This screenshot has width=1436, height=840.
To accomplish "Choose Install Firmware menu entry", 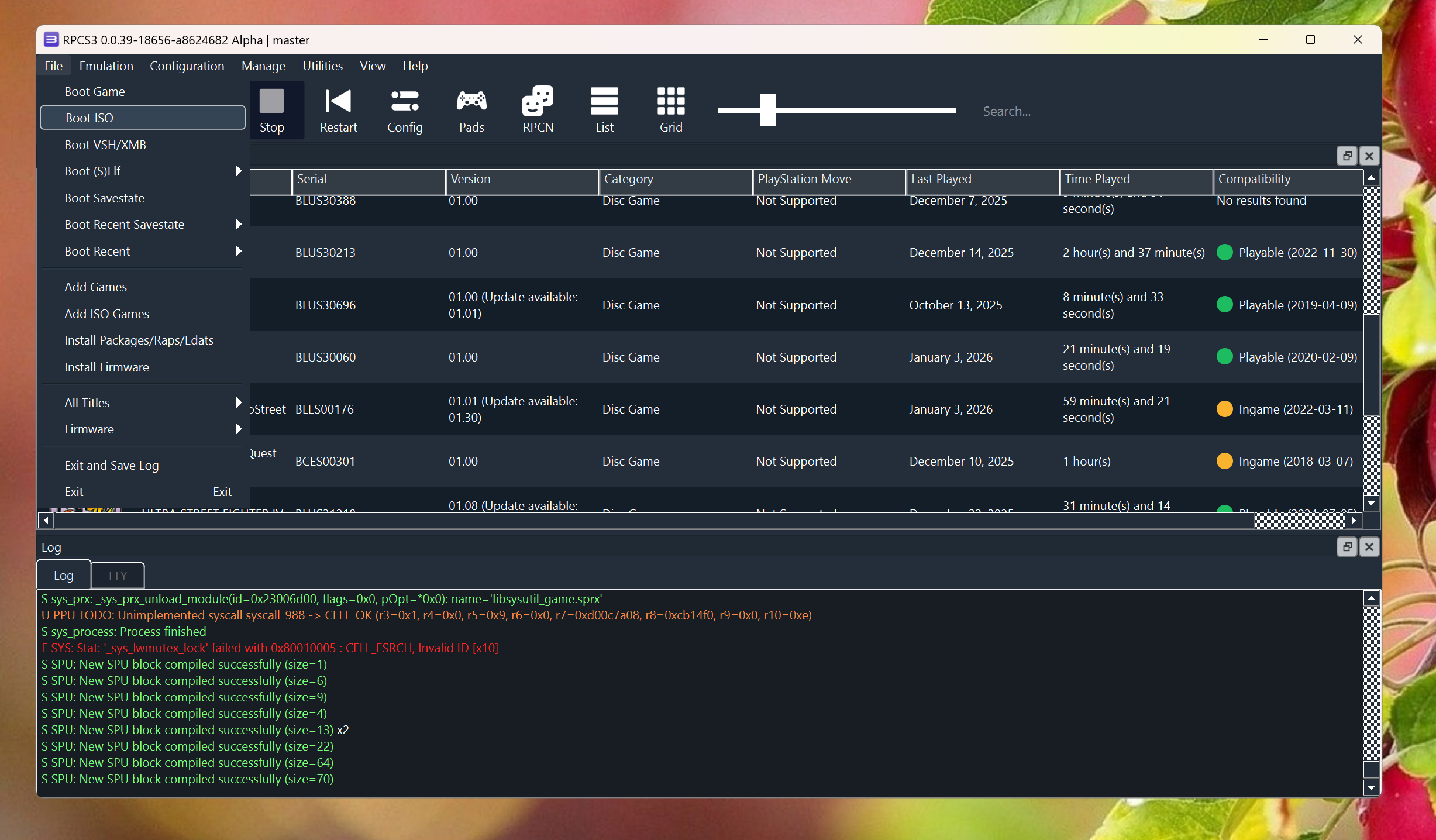I will (x=106, y=367).
